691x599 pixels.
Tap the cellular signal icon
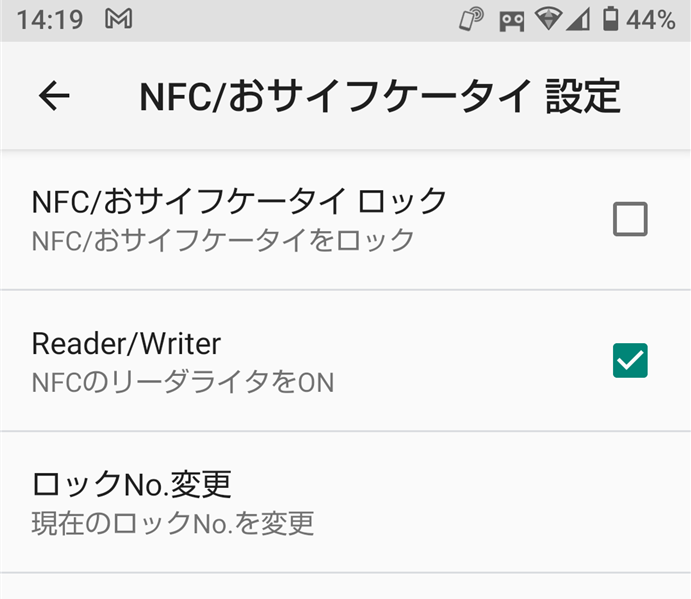[579, 19]
